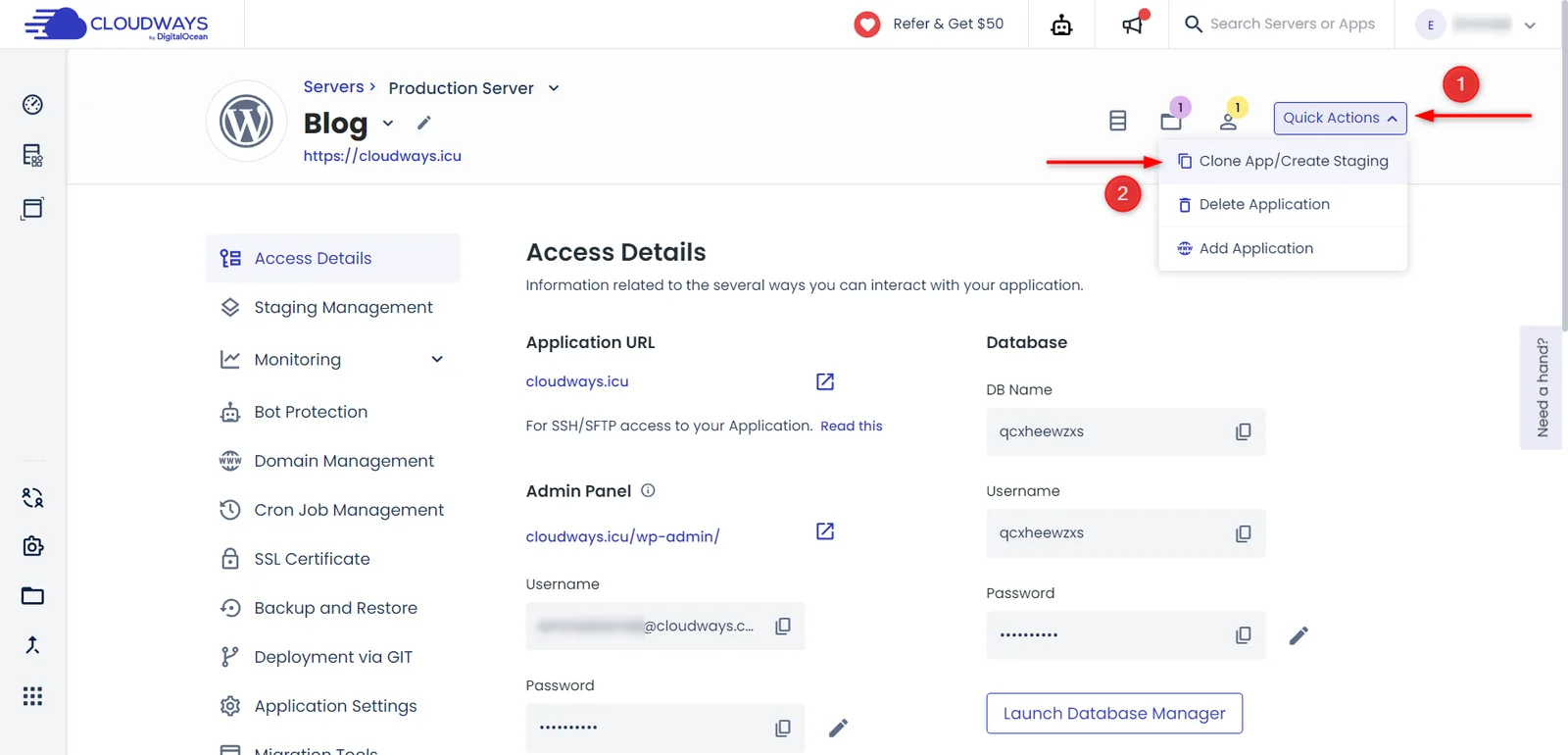Choose Delete Application from menu
Viewport: 1568px width, 755px height.
tap(1283, 205)
